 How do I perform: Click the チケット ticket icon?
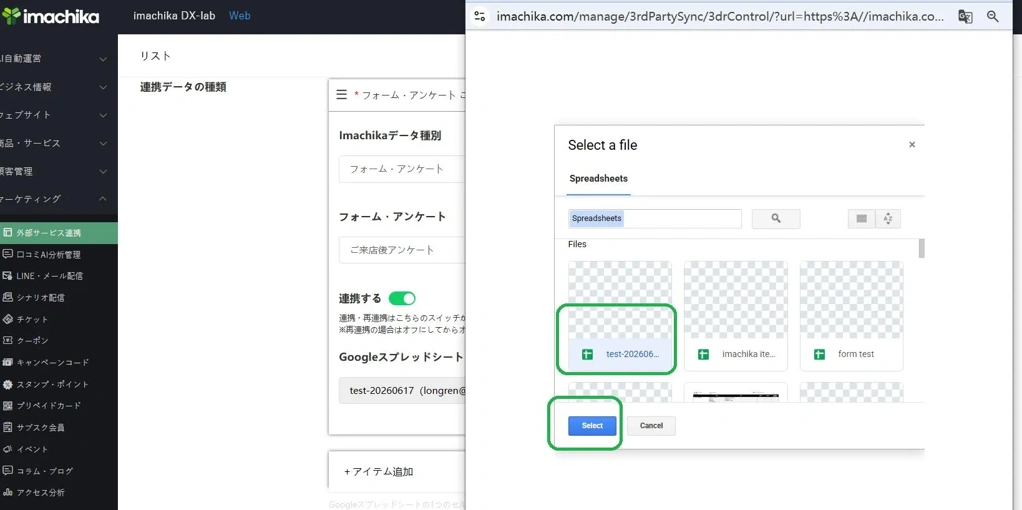[8, 319]
